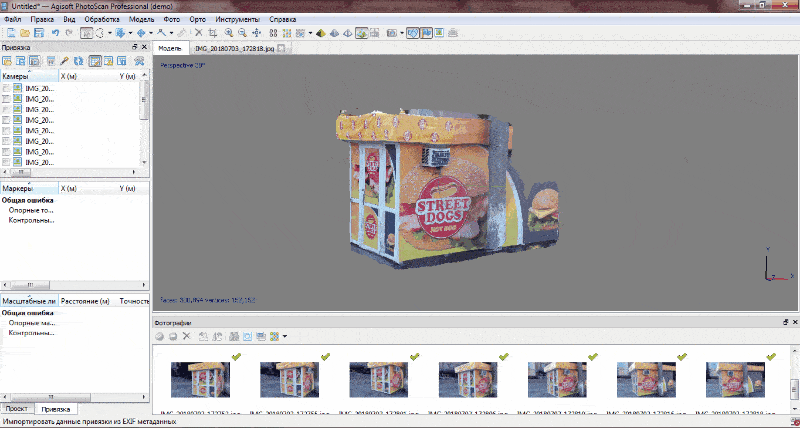Check the third IMG_20 camera checkbox
Viewport: 800px width, 428px height.
[6, 110]
